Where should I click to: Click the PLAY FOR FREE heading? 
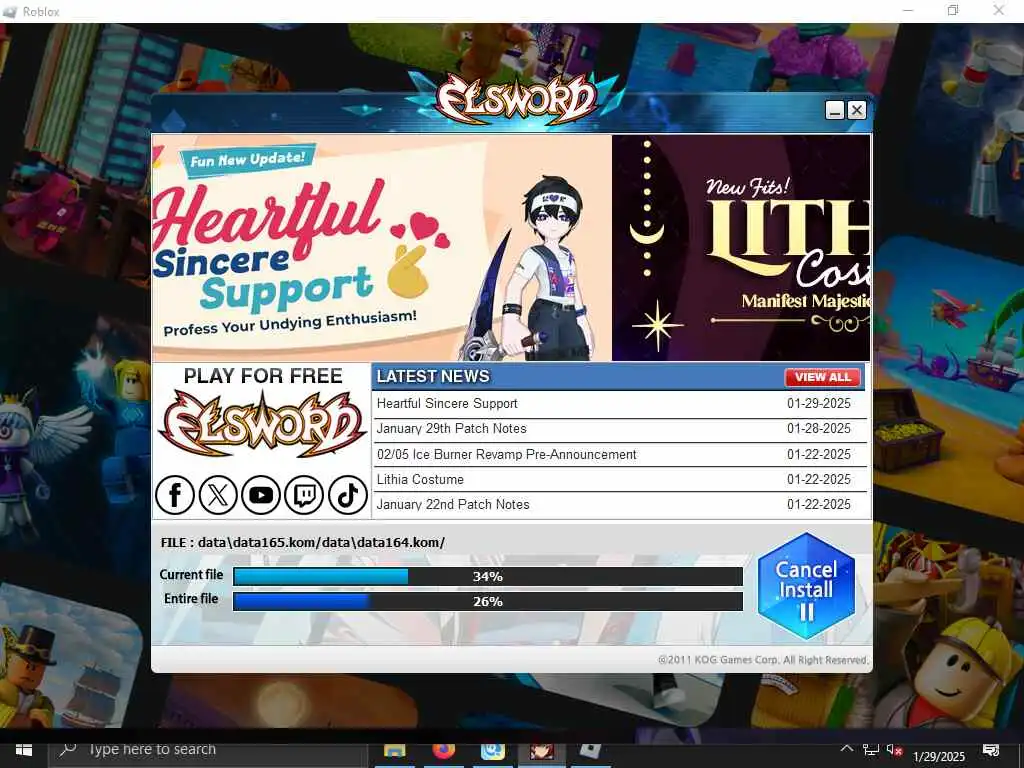[x=263, y=376]
